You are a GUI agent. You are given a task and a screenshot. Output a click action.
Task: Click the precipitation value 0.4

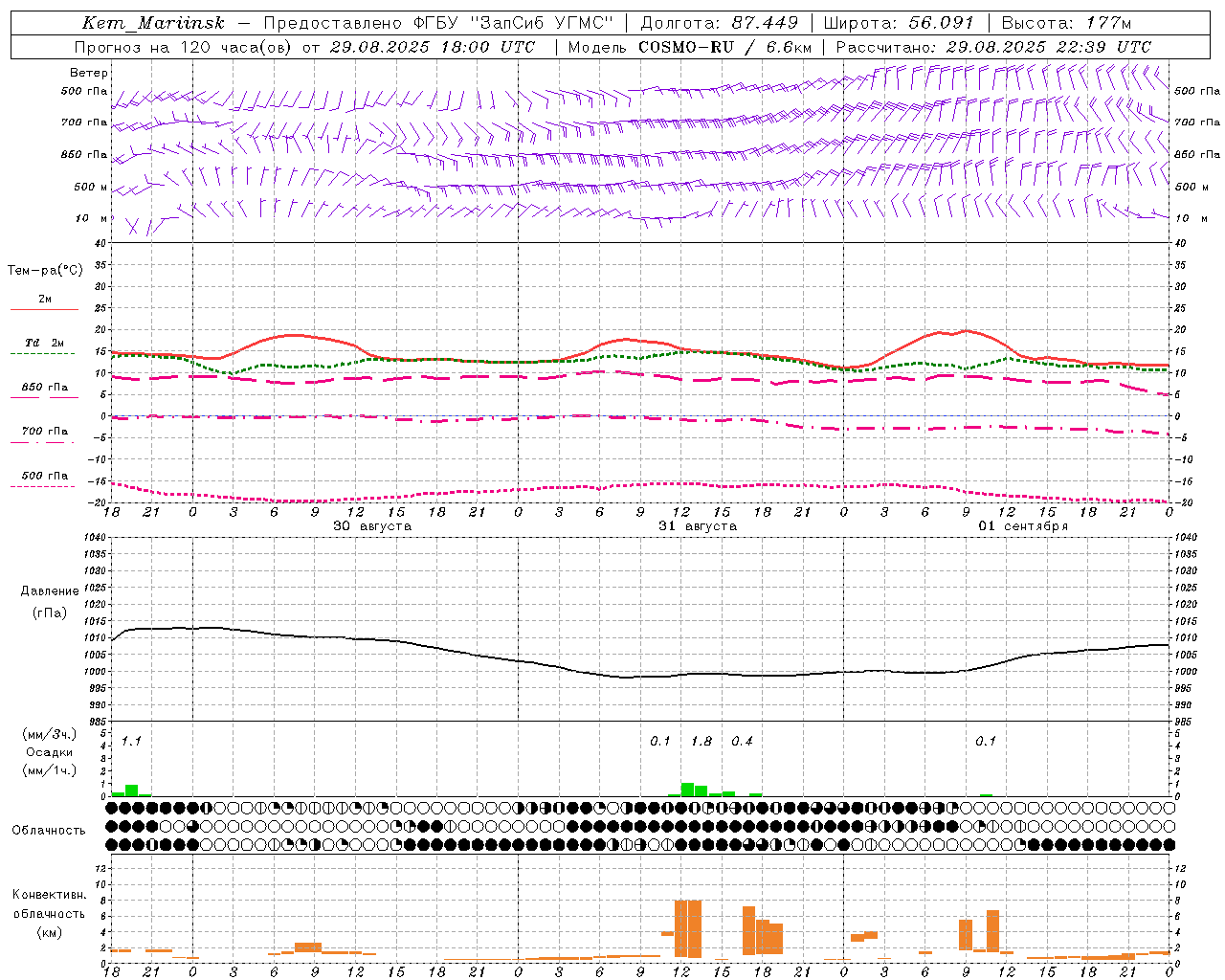point(742,742)
